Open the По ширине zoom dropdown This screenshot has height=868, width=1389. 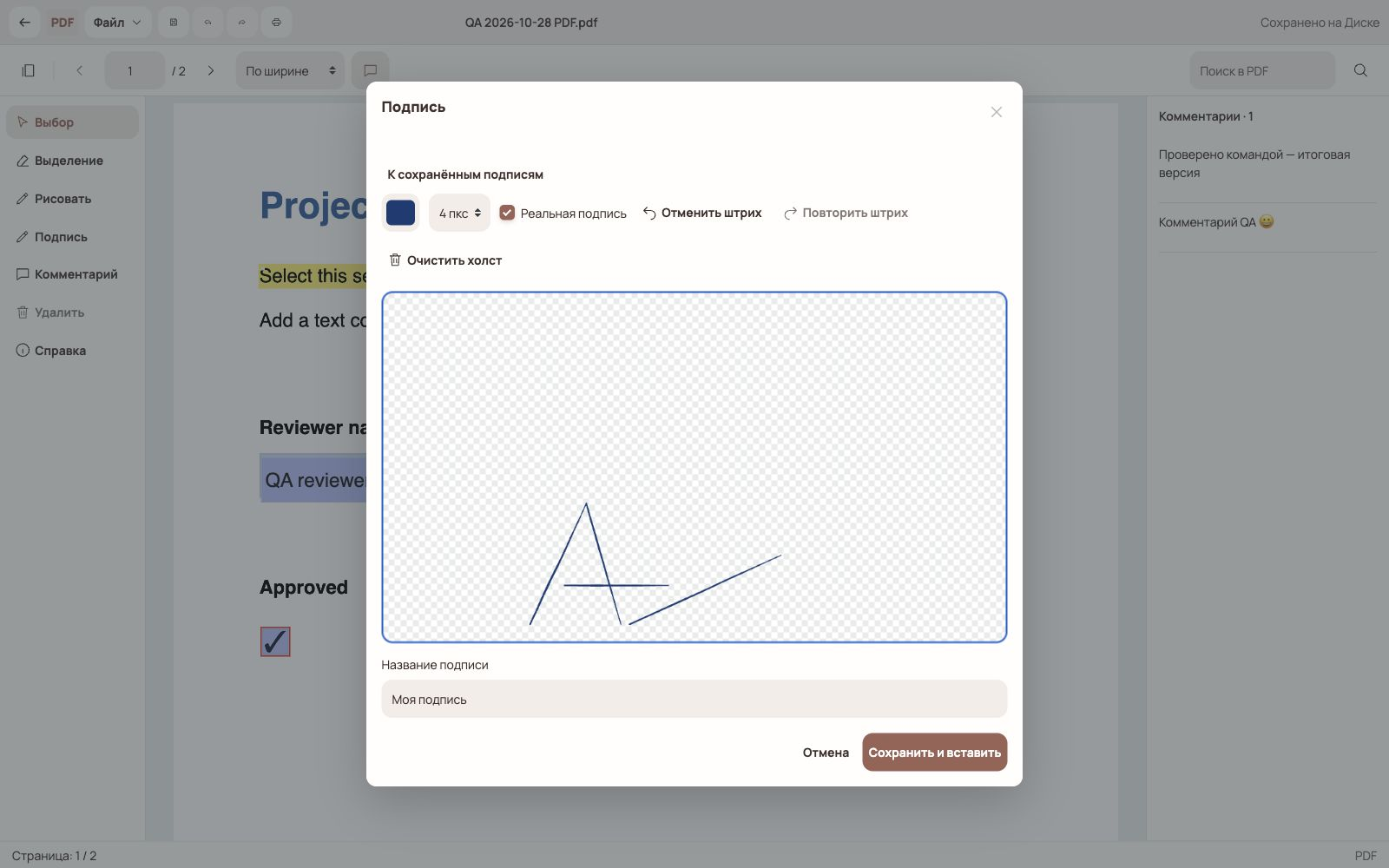pos(290,70)
